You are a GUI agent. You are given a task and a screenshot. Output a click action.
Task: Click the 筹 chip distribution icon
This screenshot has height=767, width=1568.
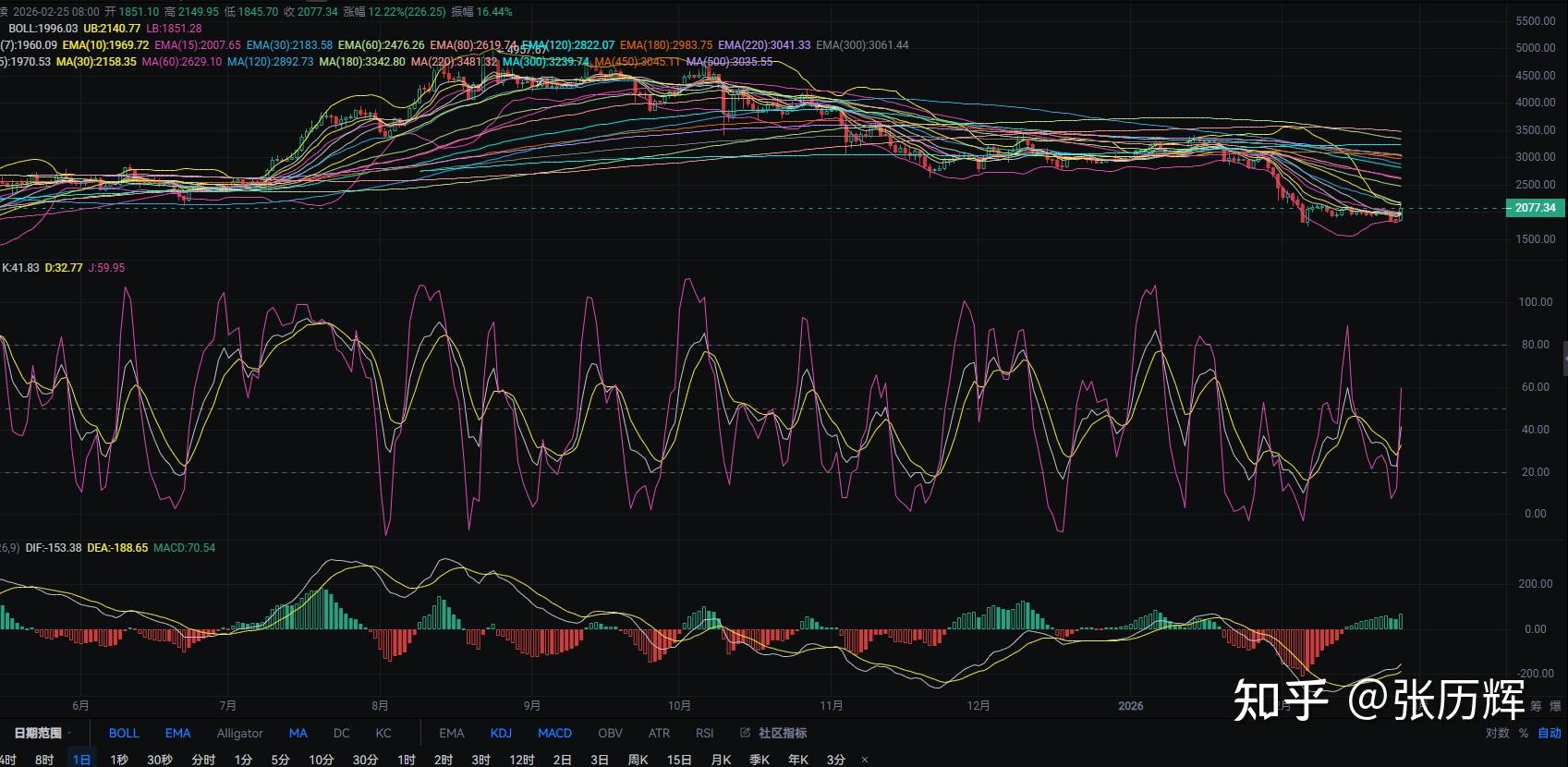click(1536, 706)
